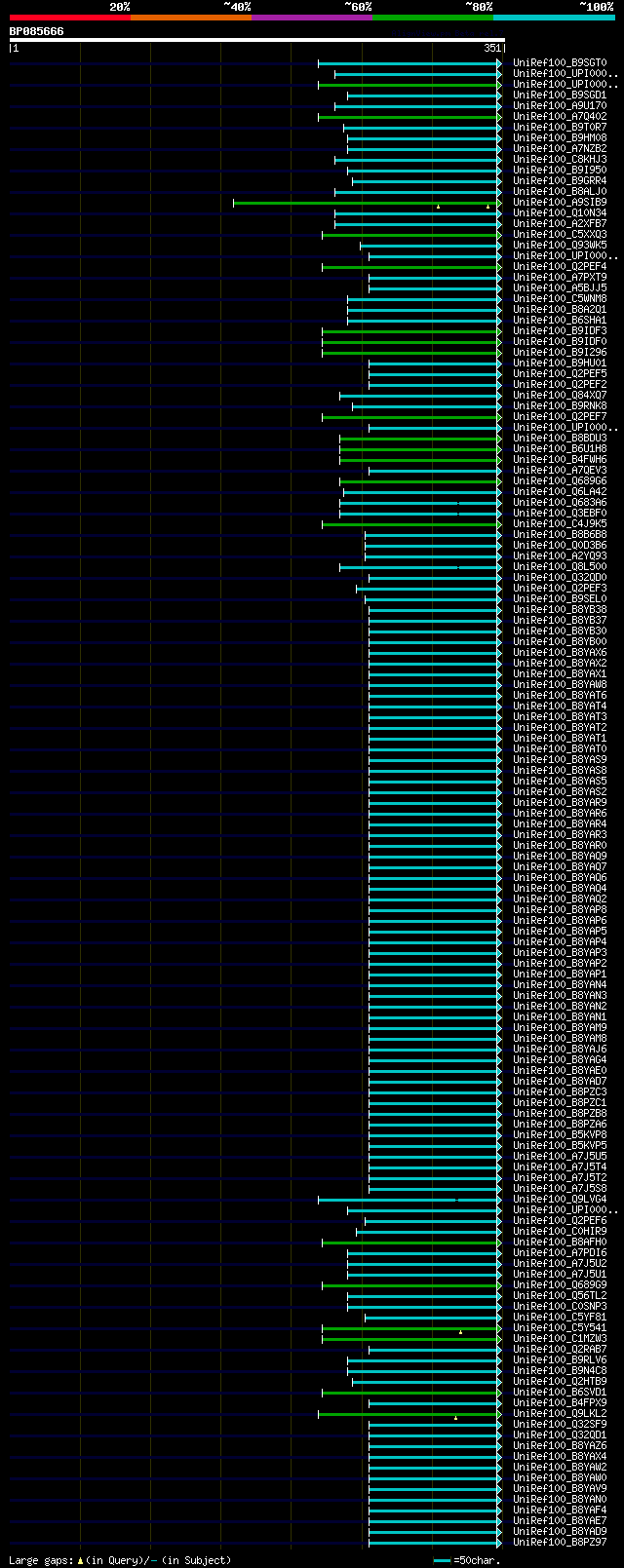Select the UniRef100_B9RNK8 label
624x1568 pixels.
pos(560,406)
